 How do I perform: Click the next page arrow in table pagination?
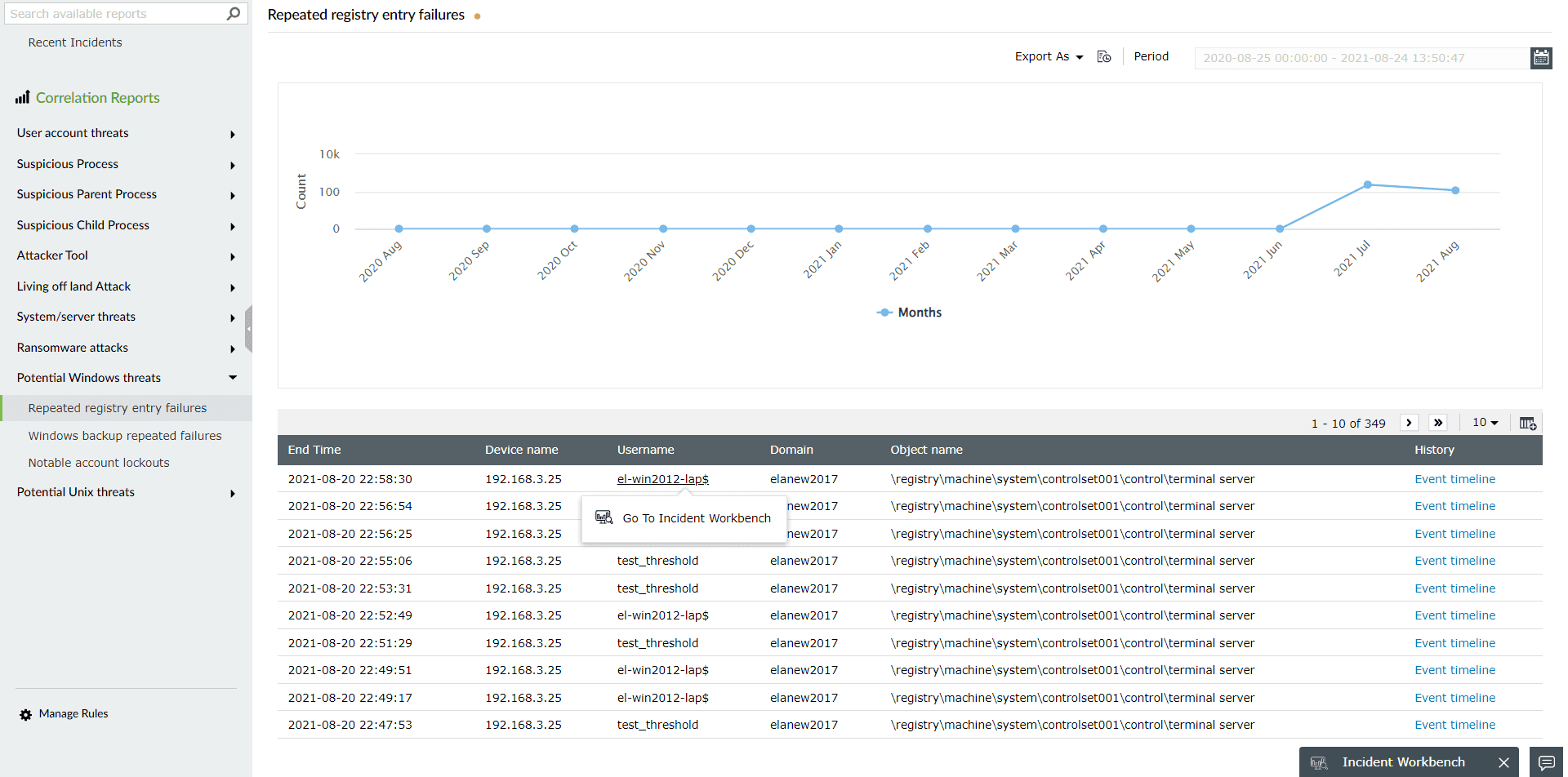pyautogui.click(x=1409, y=422)
